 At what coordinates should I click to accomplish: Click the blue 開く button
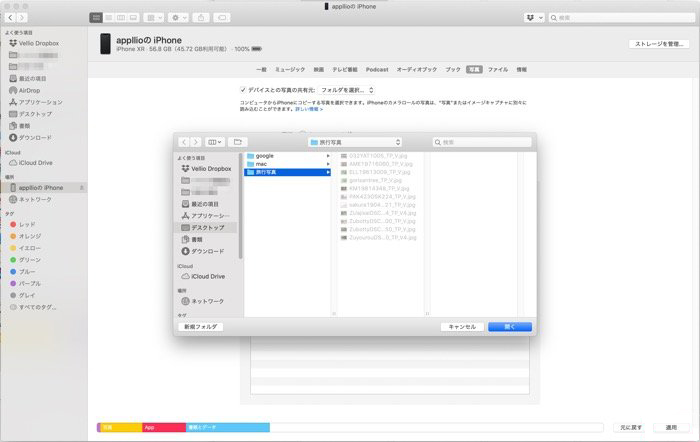click(510, 327)
